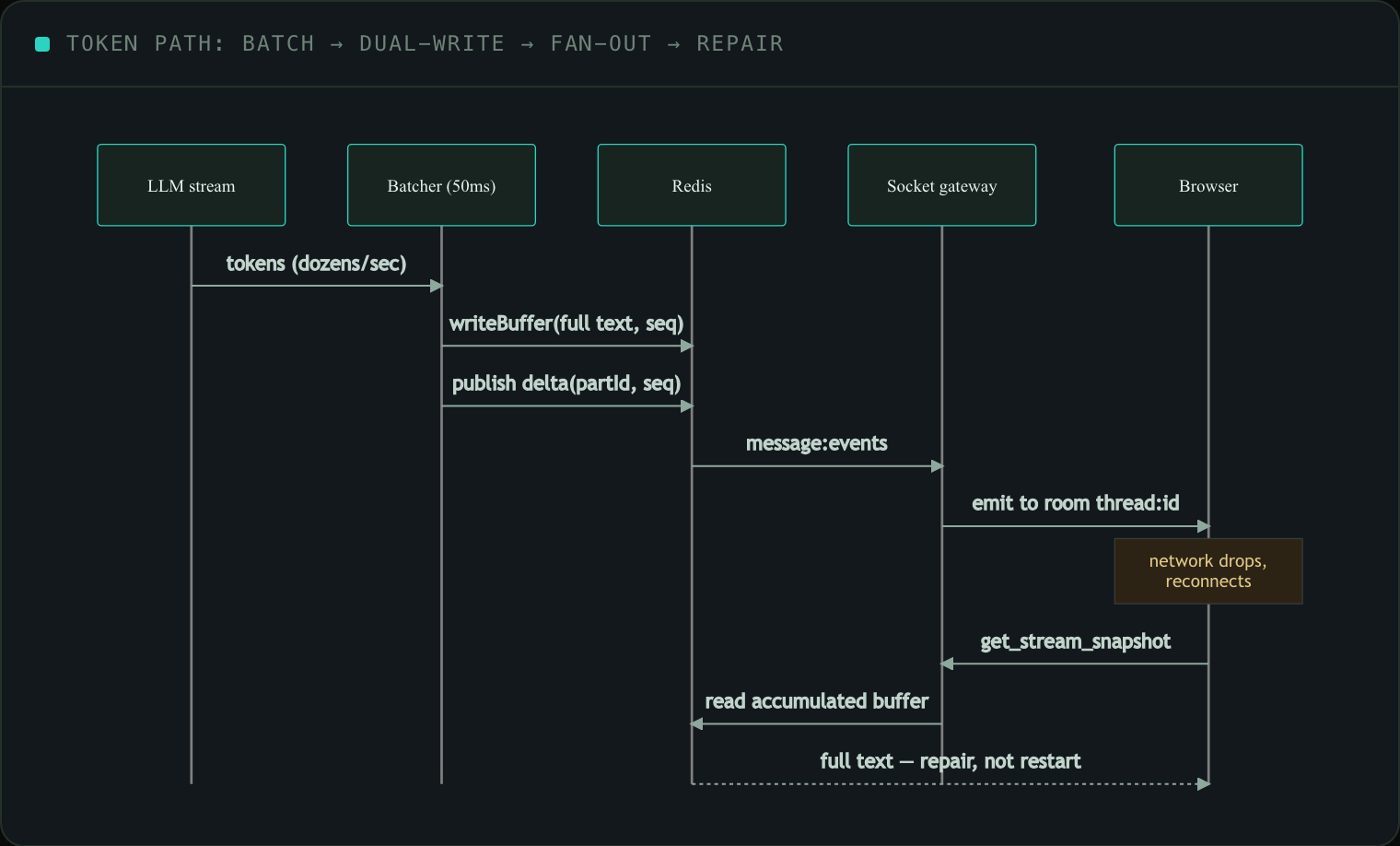Image resolution: width=1400 pixels, height=846 pixels.
Task: Click 'full text — repair, not restart' label
Action: 951,761
